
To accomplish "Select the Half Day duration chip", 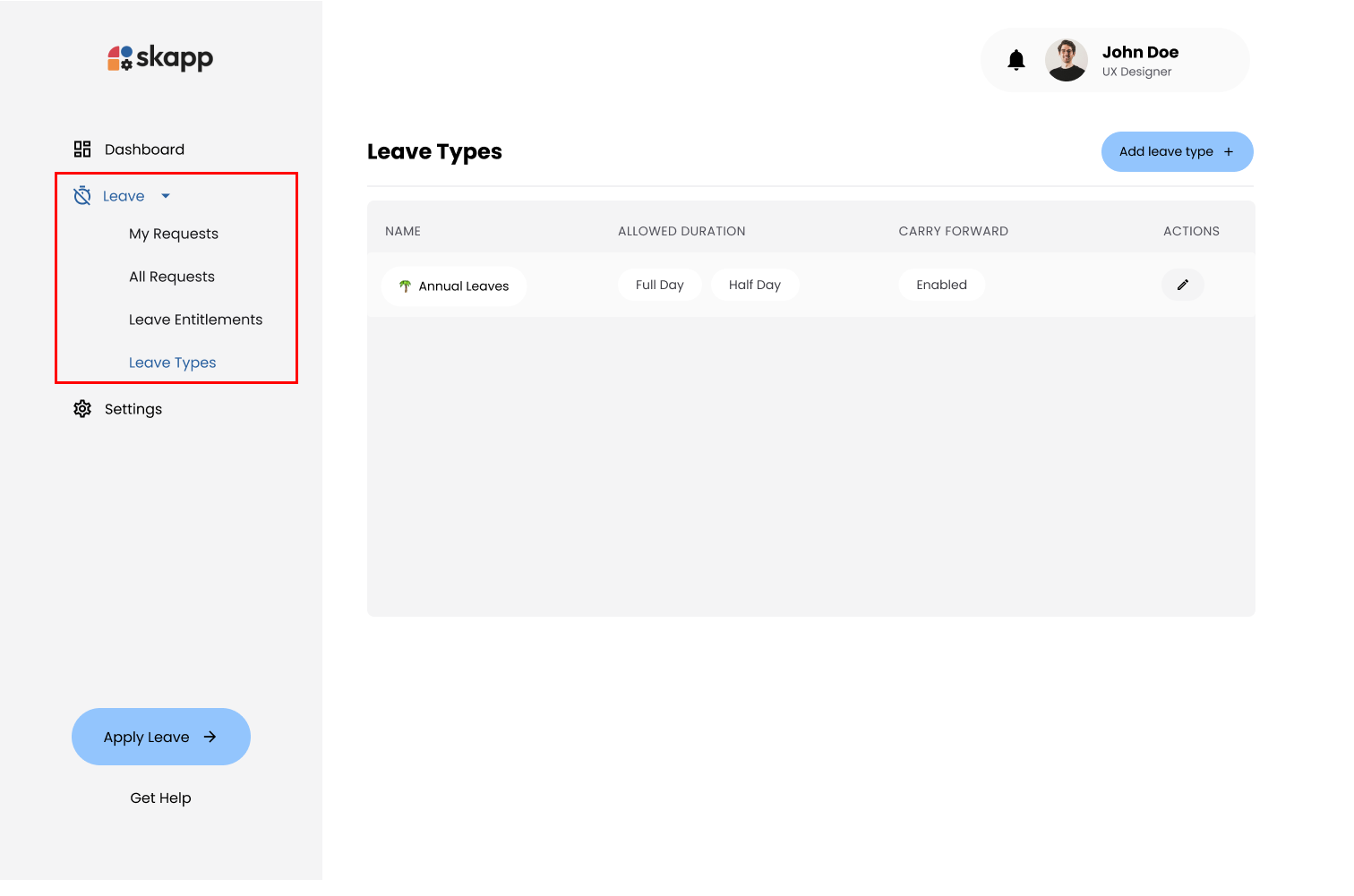I will (x=755, y=284).
